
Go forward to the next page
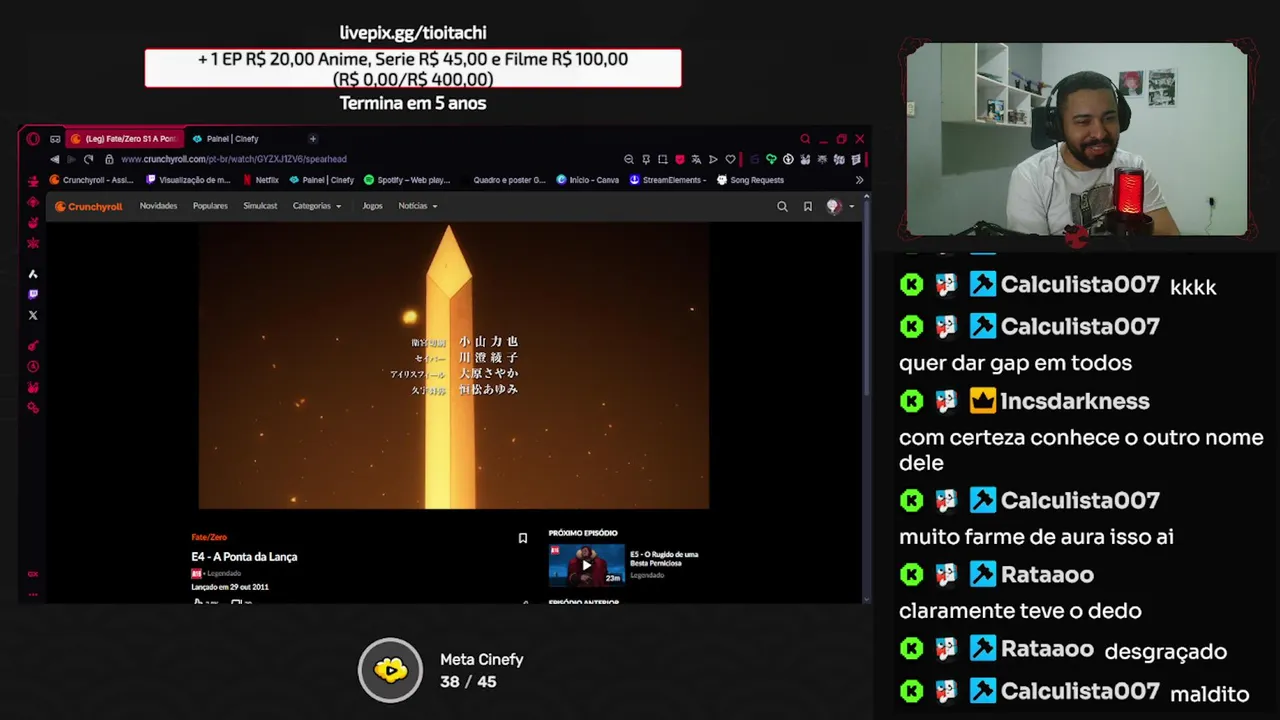[x=71, y=159]
